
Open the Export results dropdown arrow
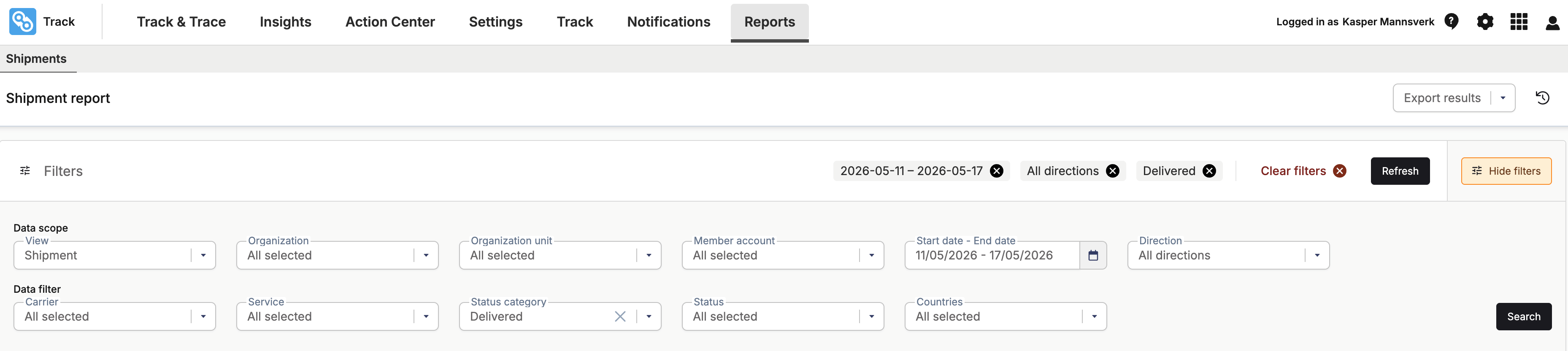point(1503,98)
